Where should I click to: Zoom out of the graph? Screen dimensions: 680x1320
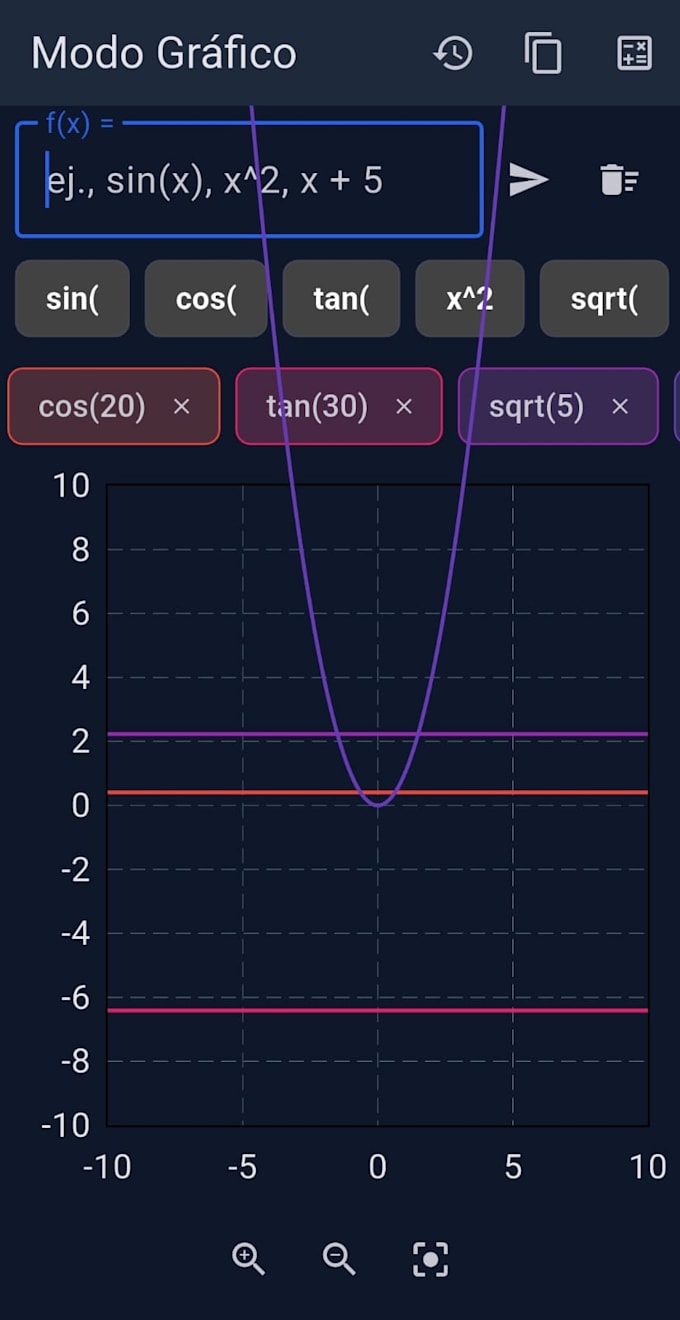pyautogui.click(x=339, y=1259)
